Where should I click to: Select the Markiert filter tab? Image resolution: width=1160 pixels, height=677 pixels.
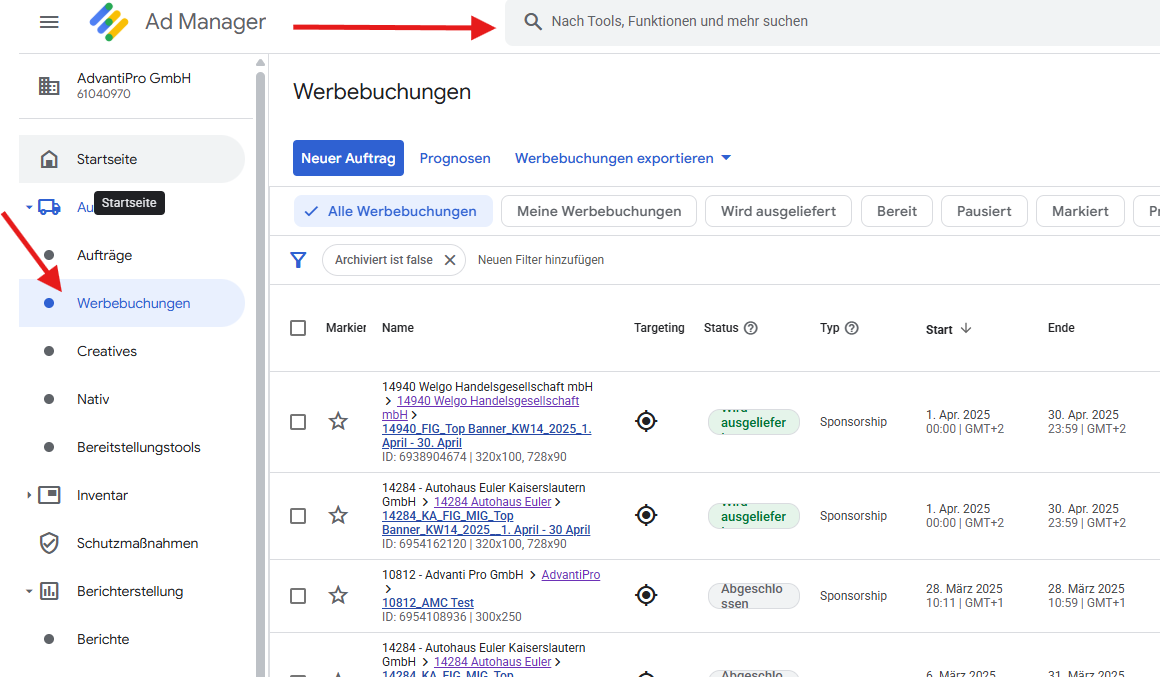1080,211
